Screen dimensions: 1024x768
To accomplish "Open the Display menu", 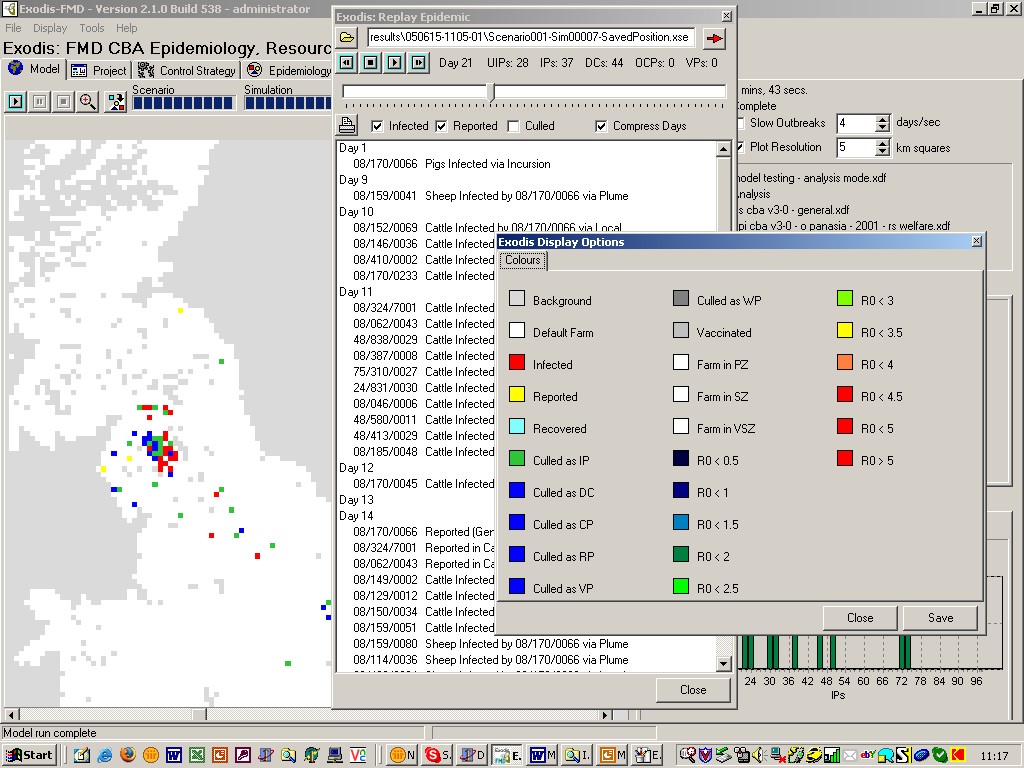I will pos(50,28).
